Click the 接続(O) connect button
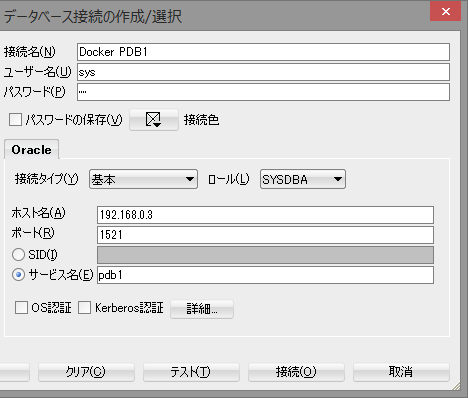The image size is (468, 398). [296, 372]
